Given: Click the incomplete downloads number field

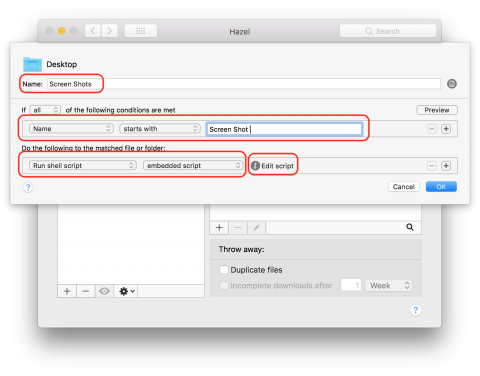Looking at the screenshot, I should [x=351, y=285].
